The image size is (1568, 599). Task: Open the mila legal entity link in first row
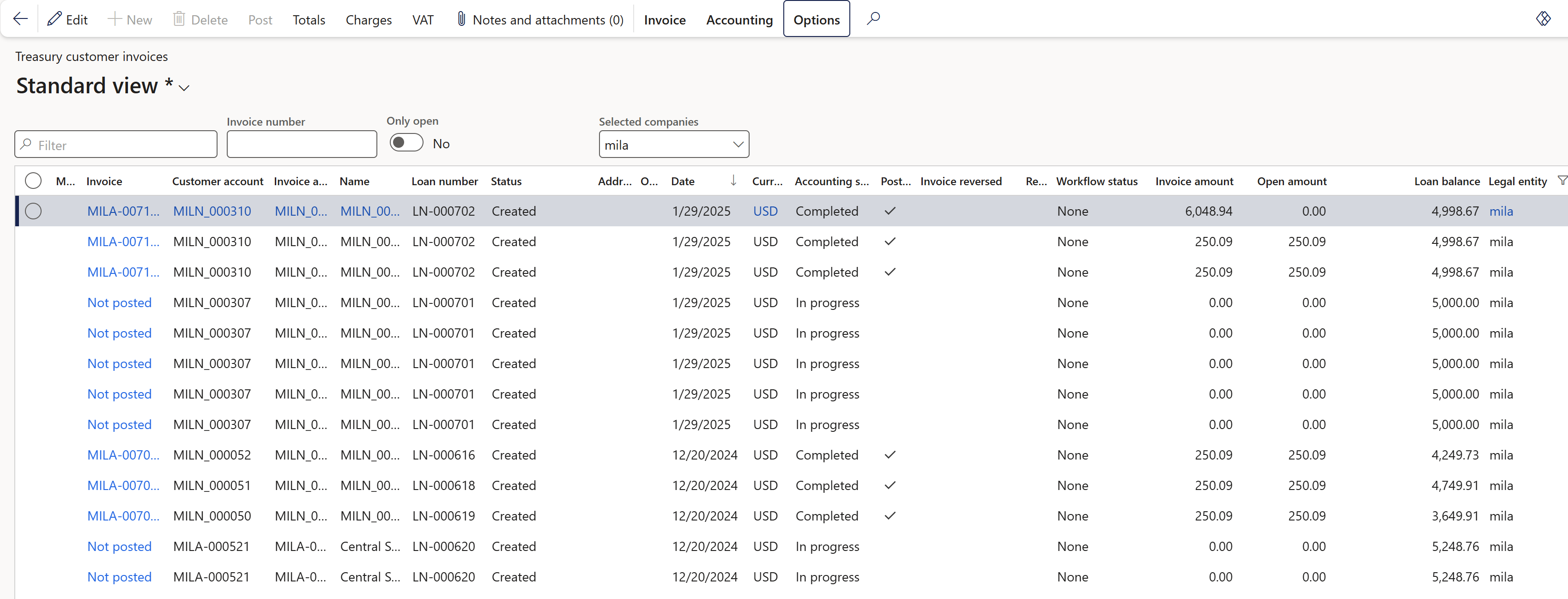(x=1501, y=211)
